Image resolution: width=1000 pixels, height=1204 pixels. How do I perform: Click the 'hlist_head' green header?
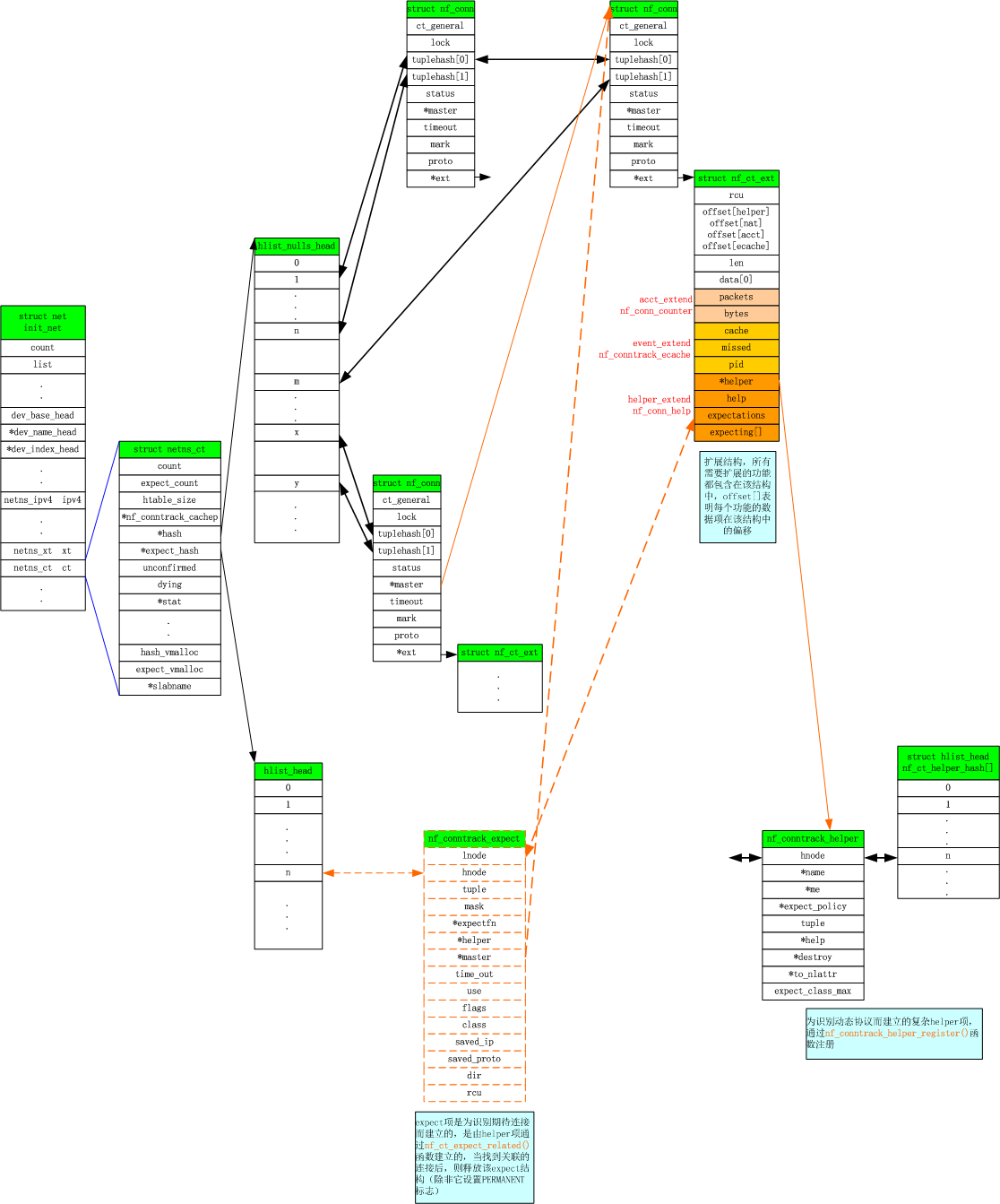(289, 771)
